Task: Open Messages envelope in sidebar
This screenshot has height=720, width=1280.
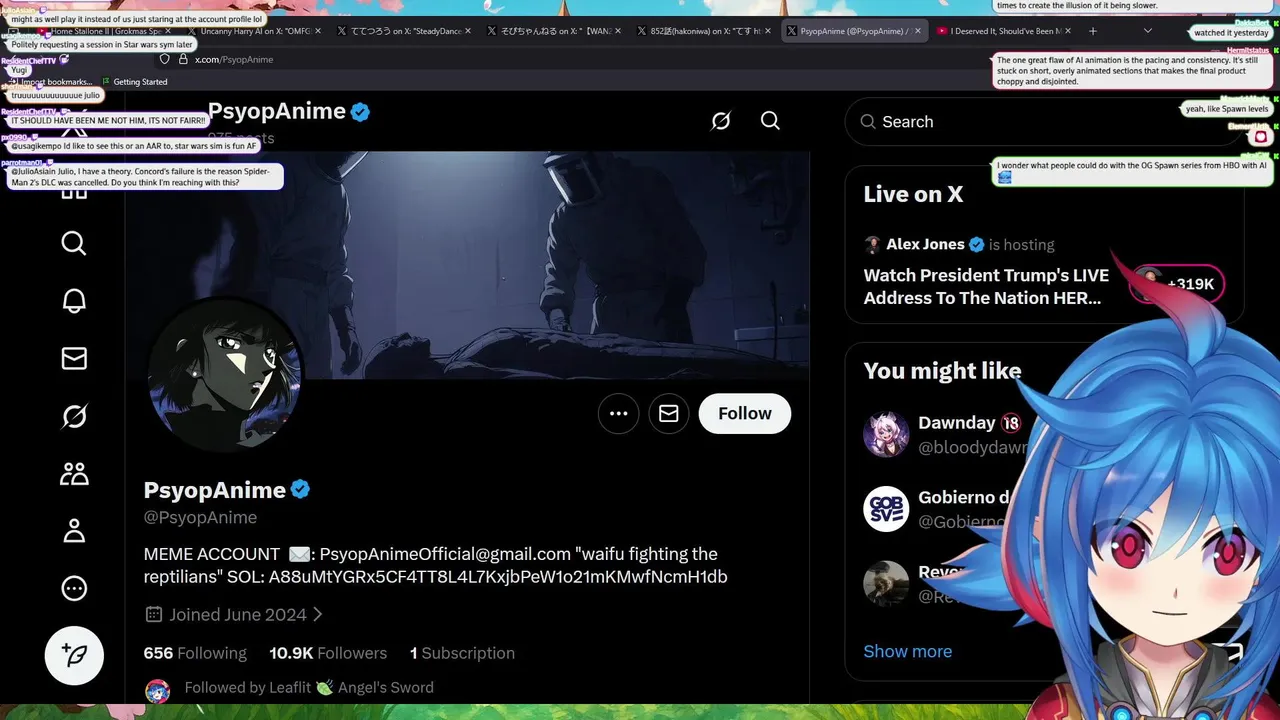Action: tap(74, 358)
